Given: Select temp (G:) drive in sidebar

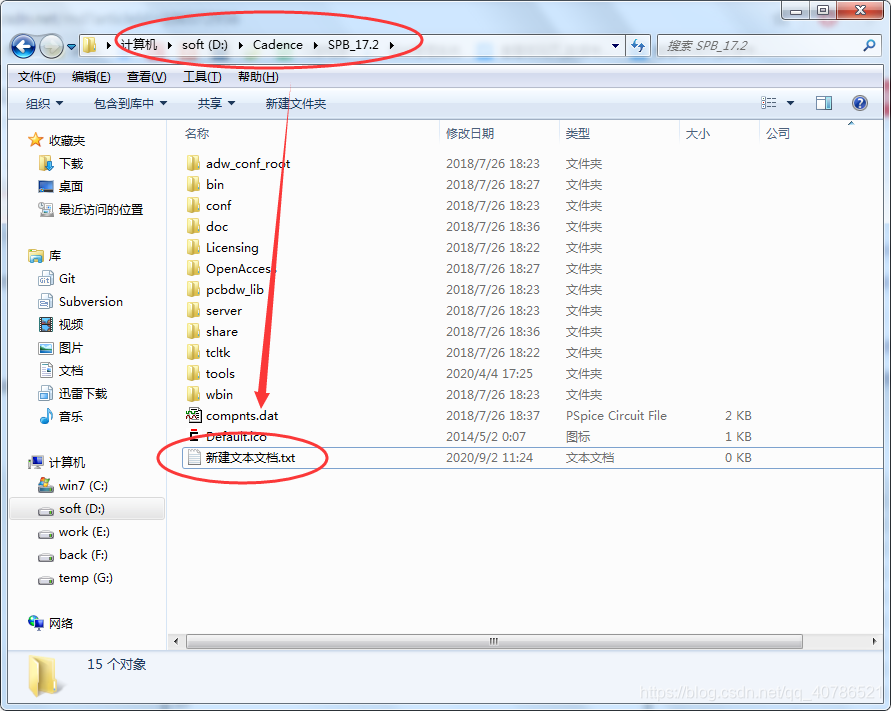Looking at the screenshot, I should click(75, 578).
